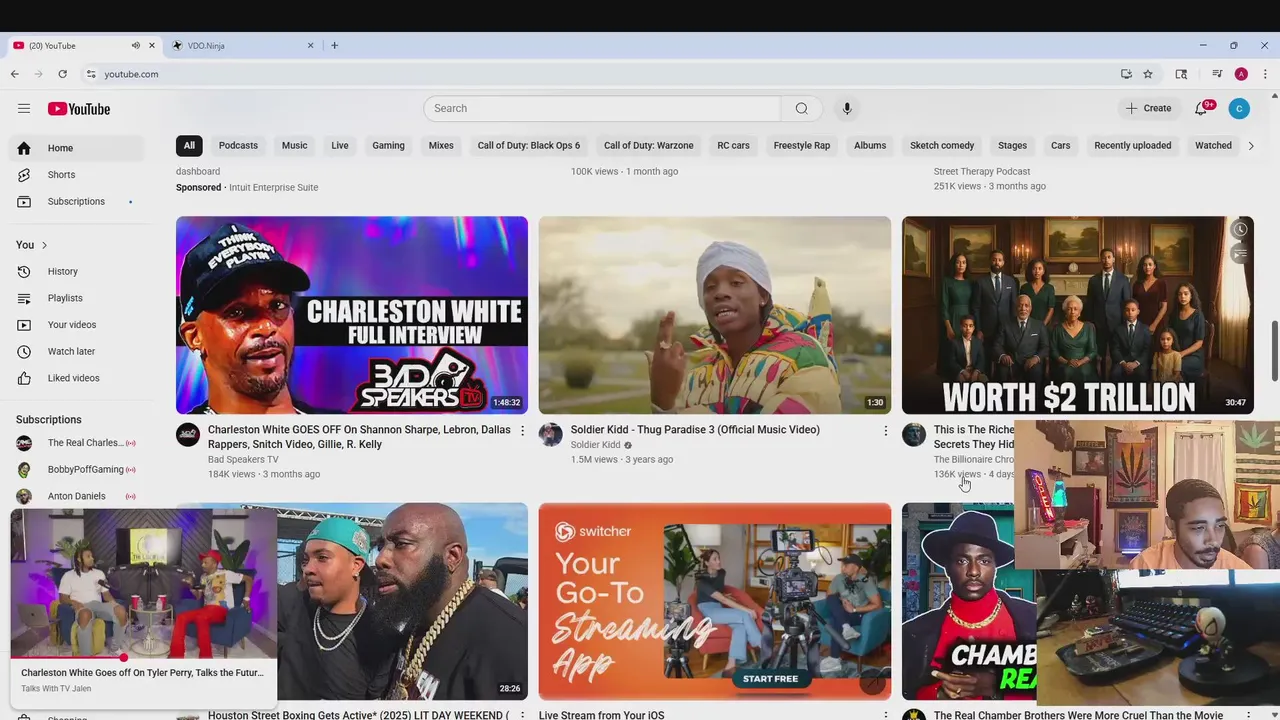Select the Gaming filter chip

(388, 146)
